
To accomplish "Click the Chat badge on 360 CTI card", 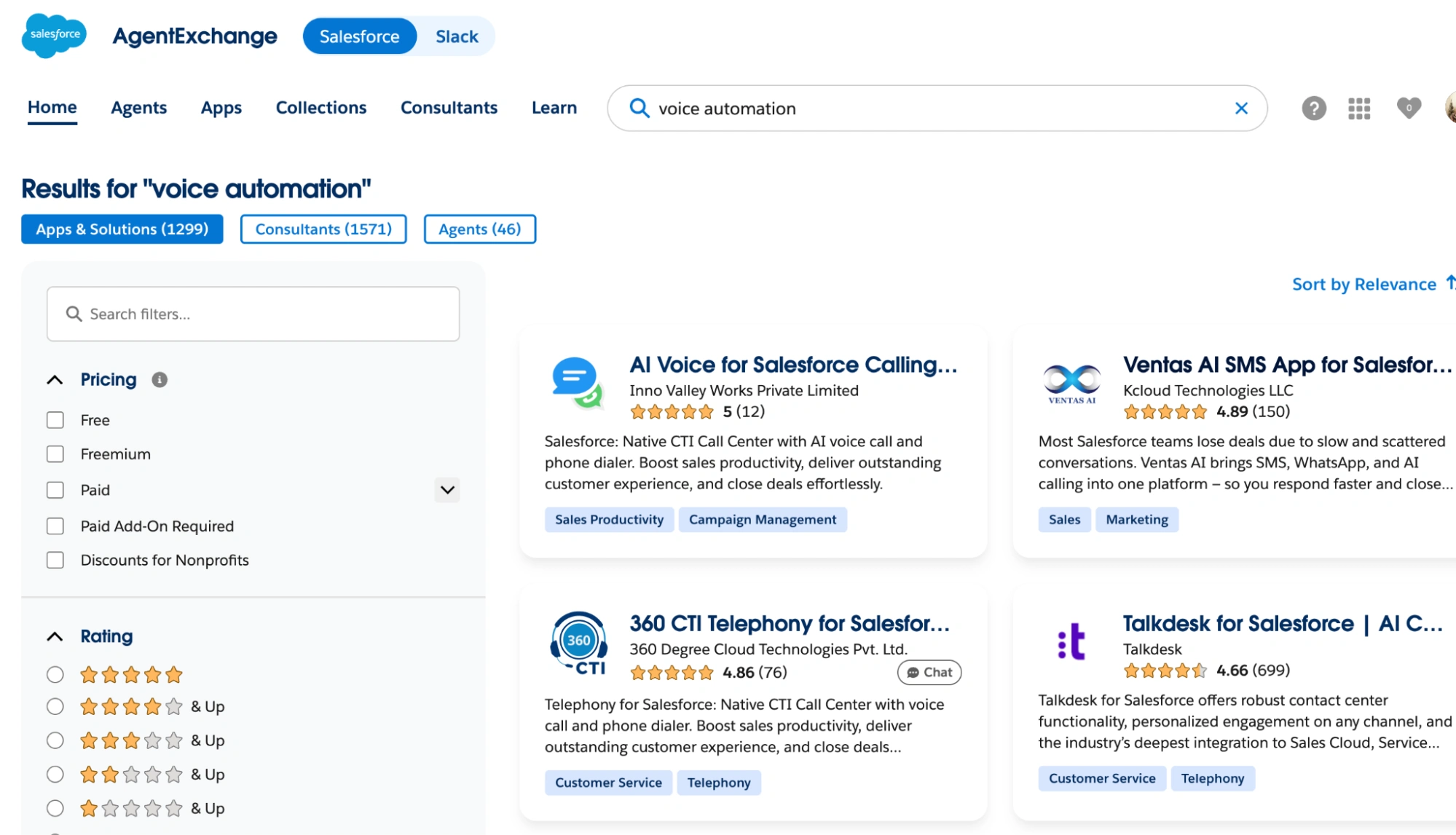I will [929, 673].
